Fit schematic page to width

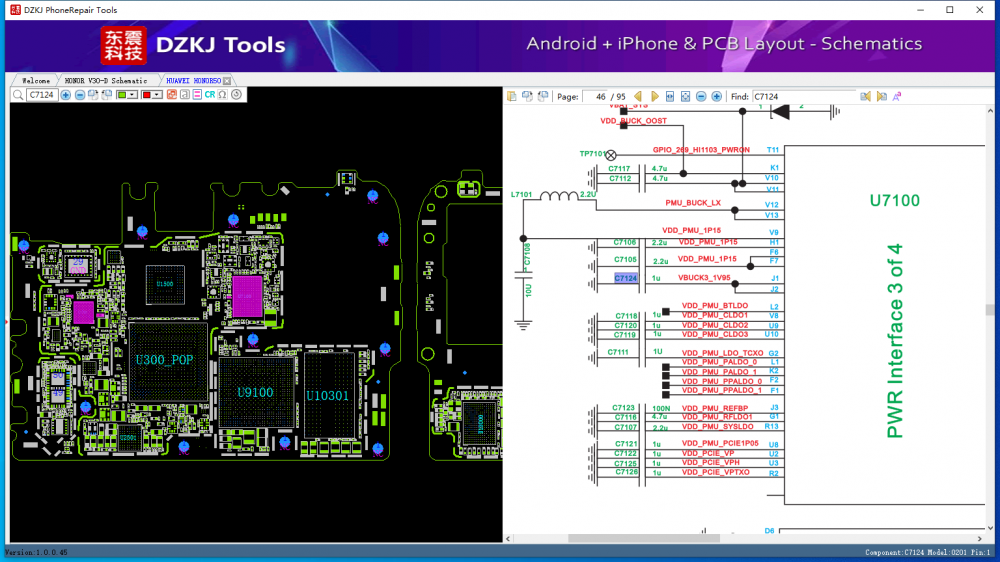click(x=670, y=96)
